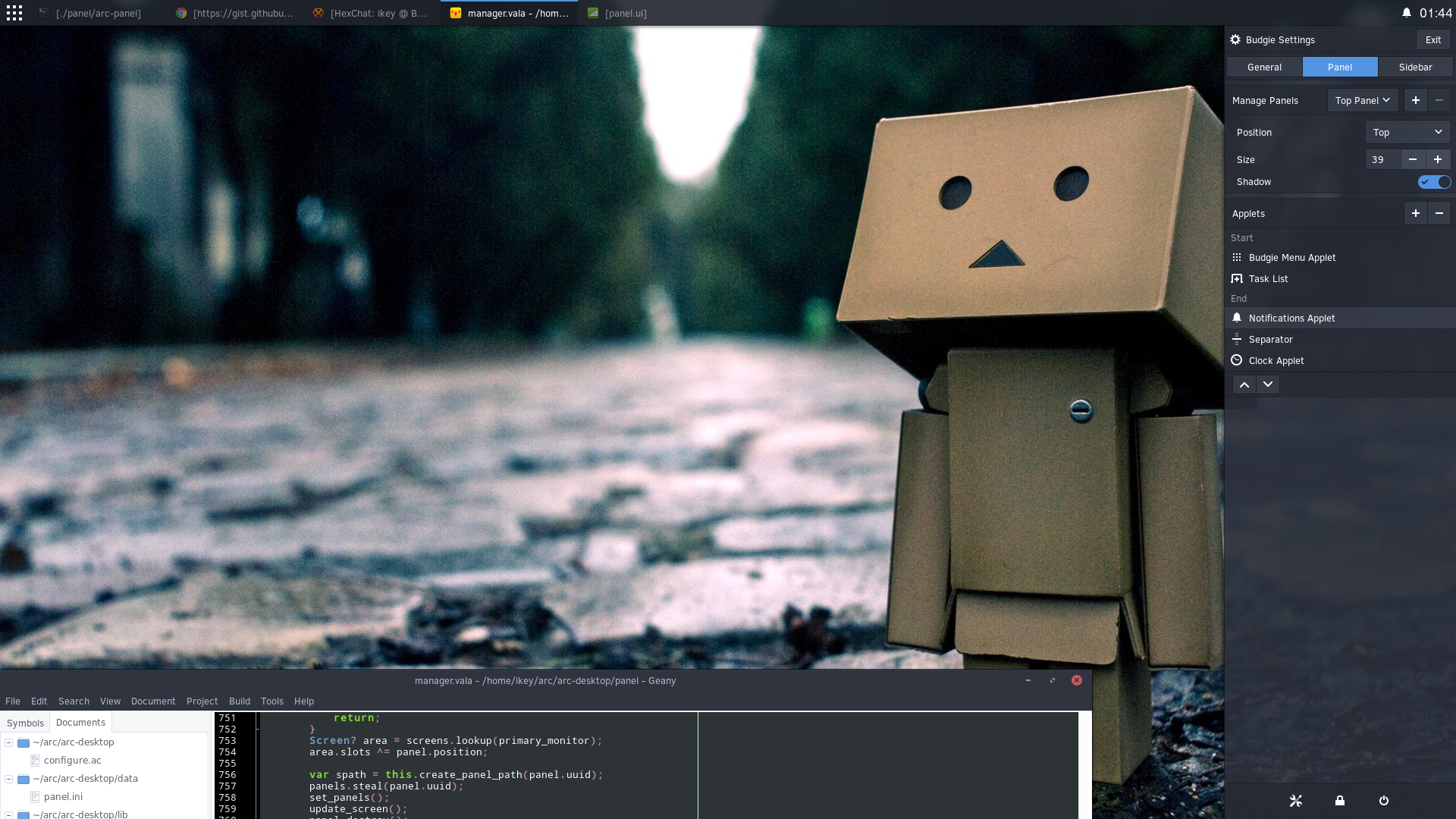Collapse the ~/arc/arc-desktop/data tree node
The width and height of the screenshot is (1456, 819).
[9, 779]
